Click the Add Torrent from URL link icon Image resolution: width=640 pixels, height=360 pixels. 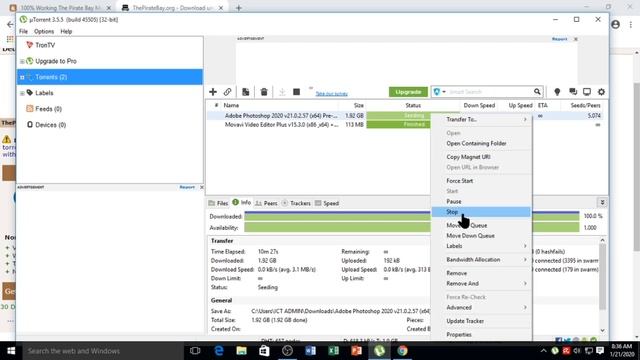(x=227, y=92)
